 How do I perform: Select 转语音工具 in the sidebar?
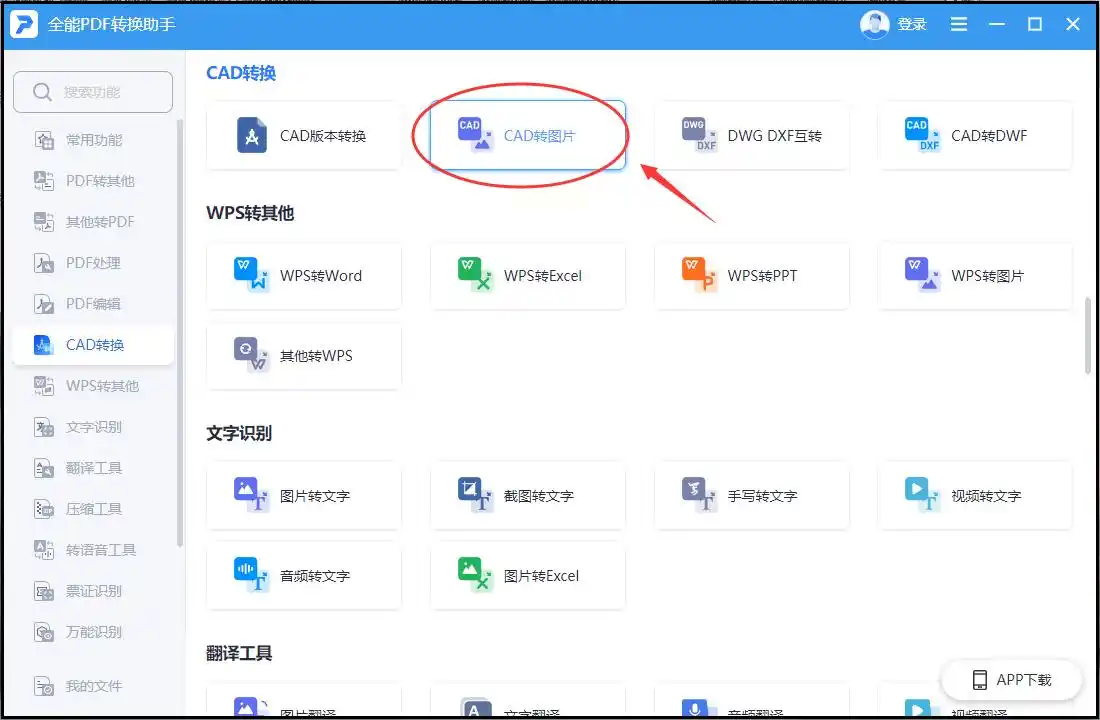(93, 549)
